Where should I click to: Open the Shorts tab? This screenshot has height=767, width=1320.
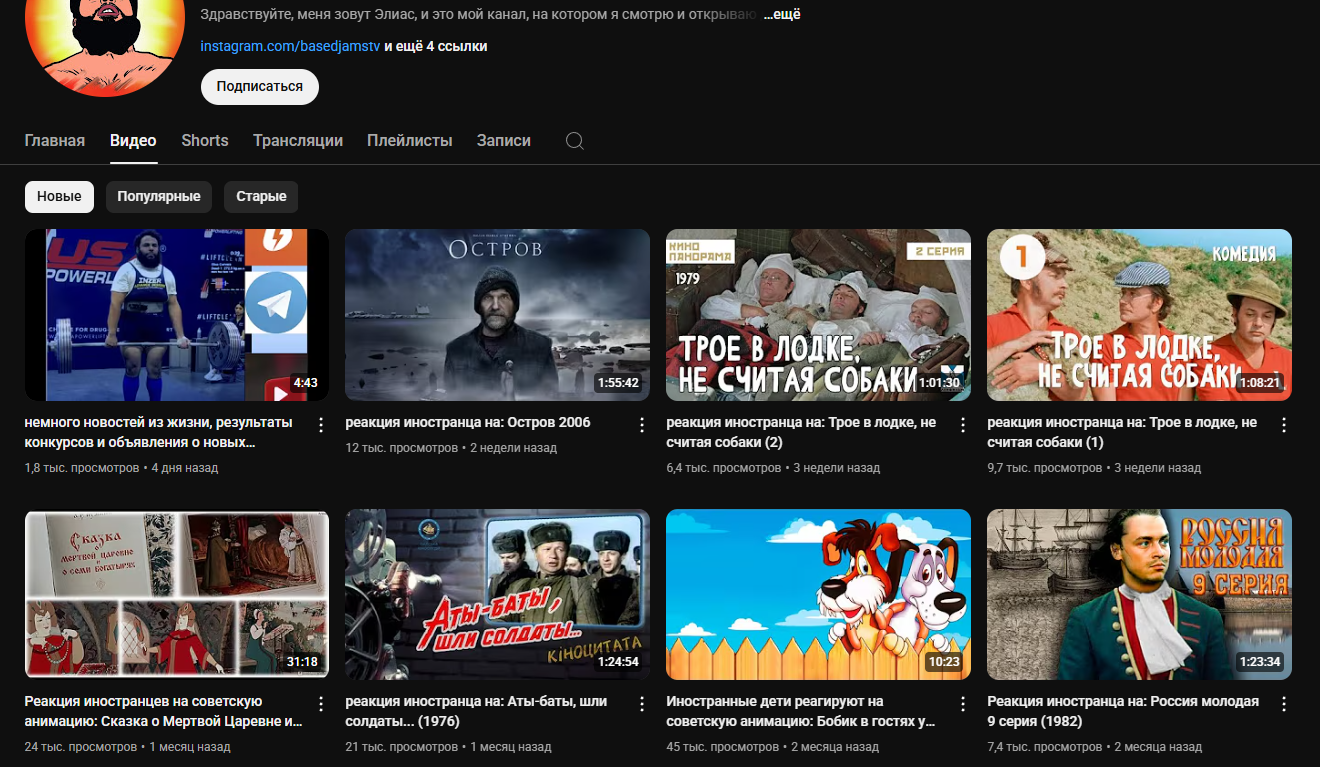point(205,141)
